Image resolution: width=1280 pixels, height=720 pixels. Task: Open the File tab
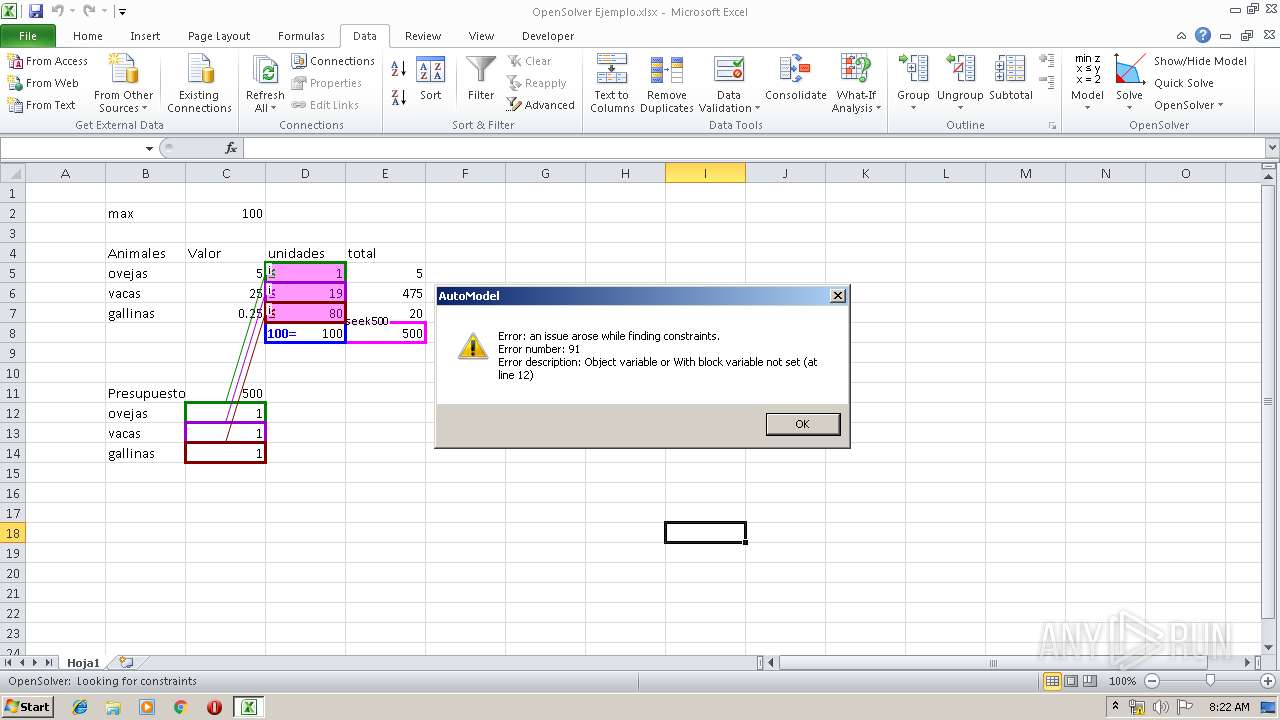click(28, 36)
